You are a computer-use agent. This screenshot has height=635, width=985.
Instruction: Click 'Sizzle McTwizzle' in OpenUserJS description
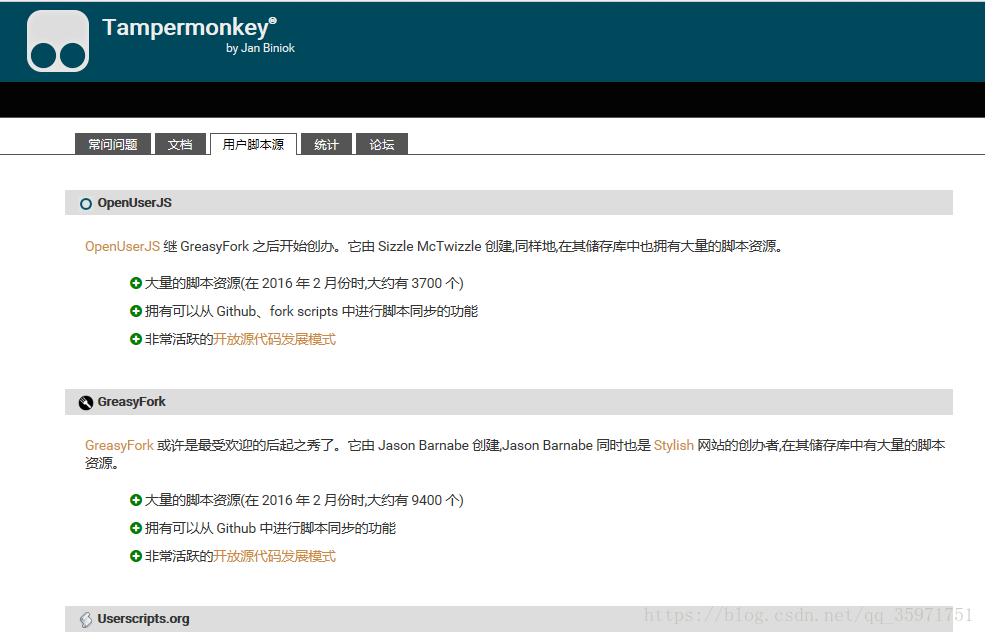430,246
